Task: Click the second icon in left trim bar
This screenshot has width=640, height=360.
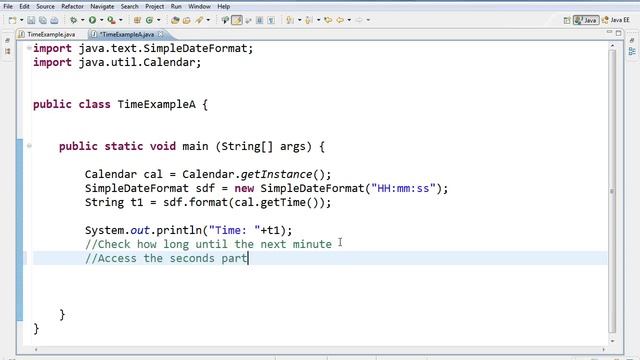Action: 7,51
